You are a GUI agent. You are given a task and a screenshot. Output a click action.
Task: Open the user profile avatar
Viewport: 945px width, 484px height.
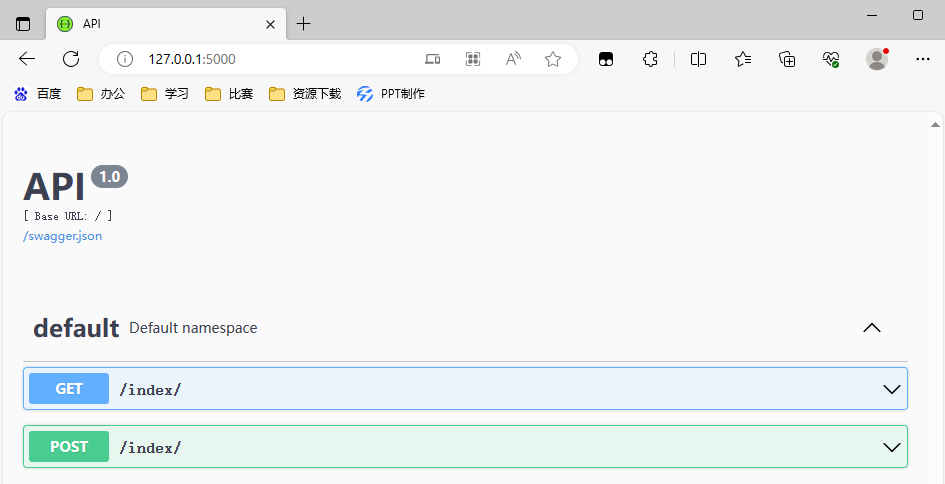point(877,59)
